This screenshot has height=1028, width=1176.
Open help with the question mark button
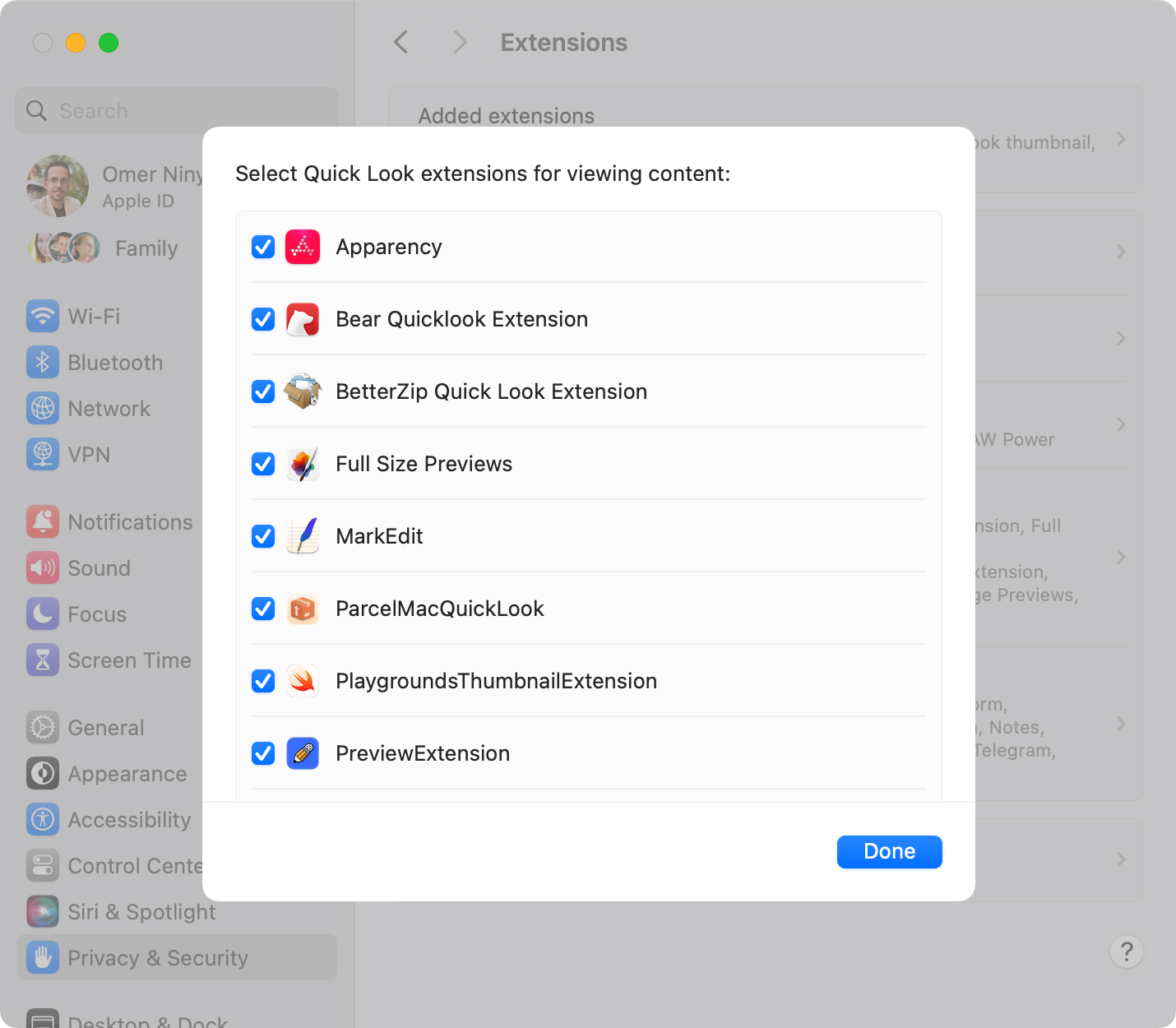[1127, 952]
